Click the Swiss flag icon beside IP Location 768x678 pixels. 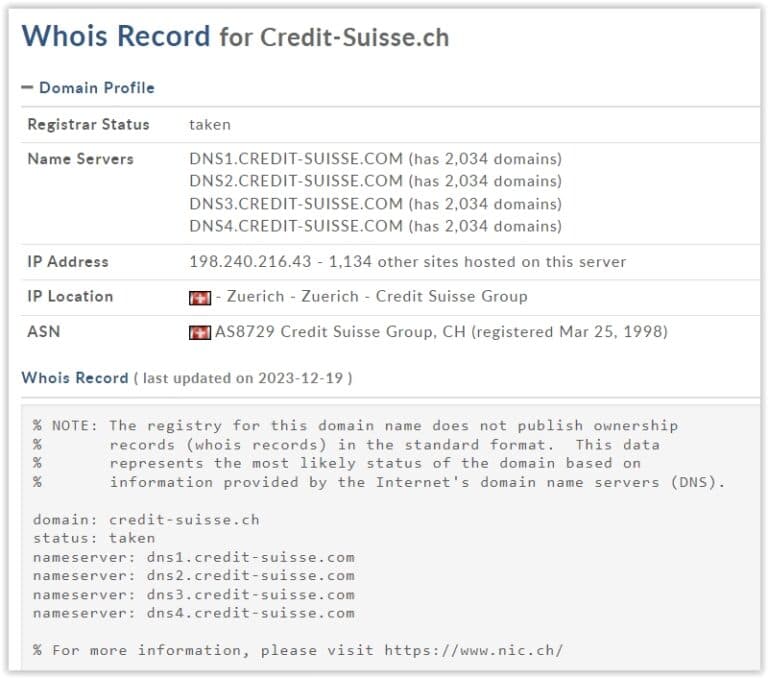click(x=199, y=297)
